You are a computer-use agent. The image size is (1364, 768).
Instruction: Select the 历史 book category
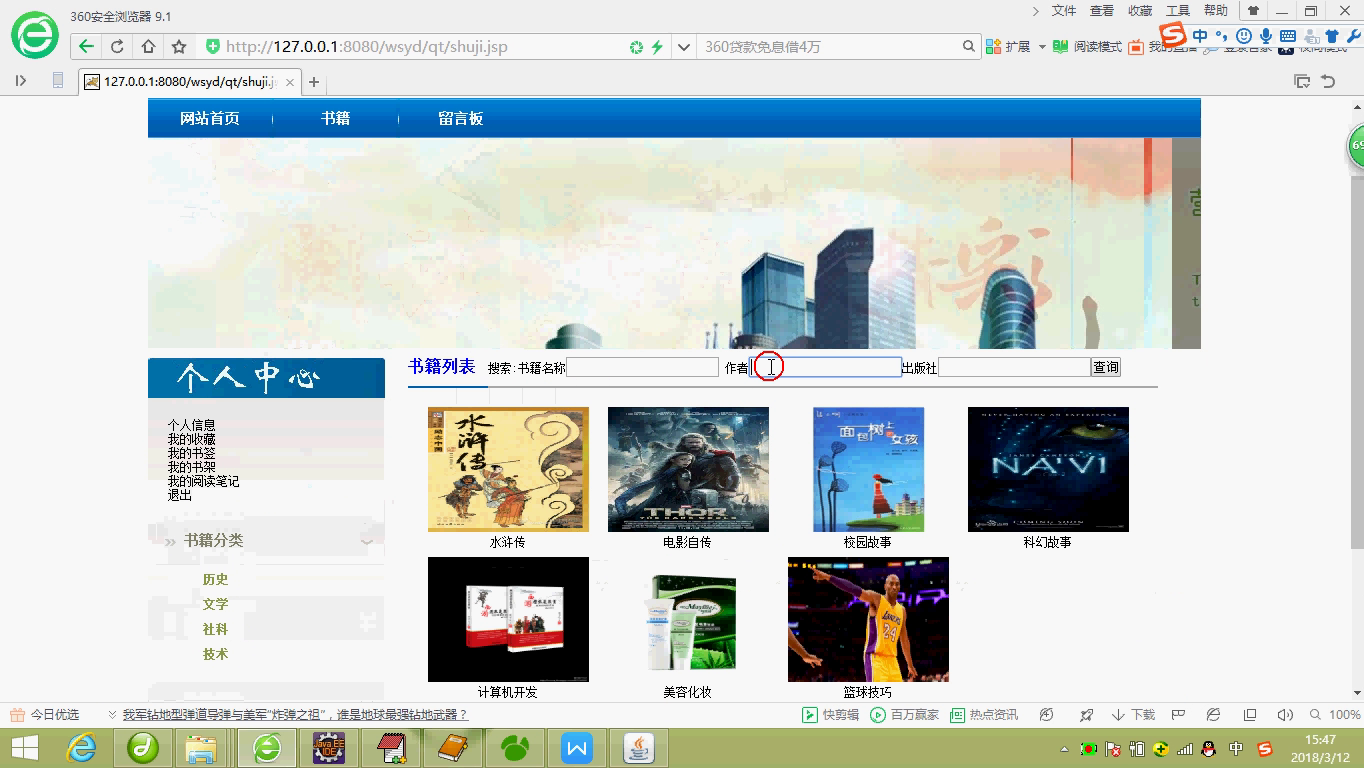(x=215, y=579)
